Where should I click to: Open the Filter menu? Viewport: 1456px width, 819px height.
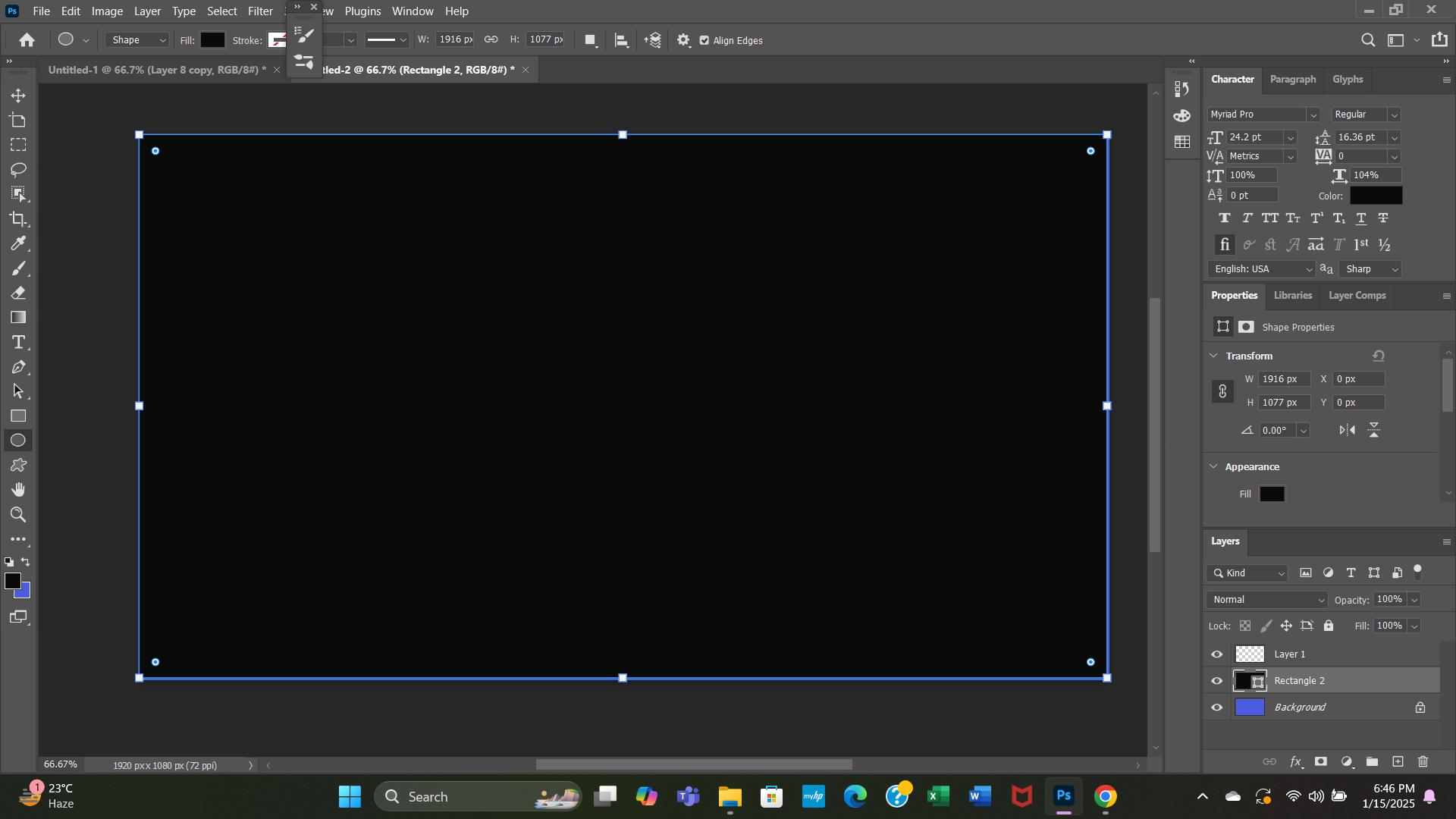pyautogui.click(x=260, y=11)
